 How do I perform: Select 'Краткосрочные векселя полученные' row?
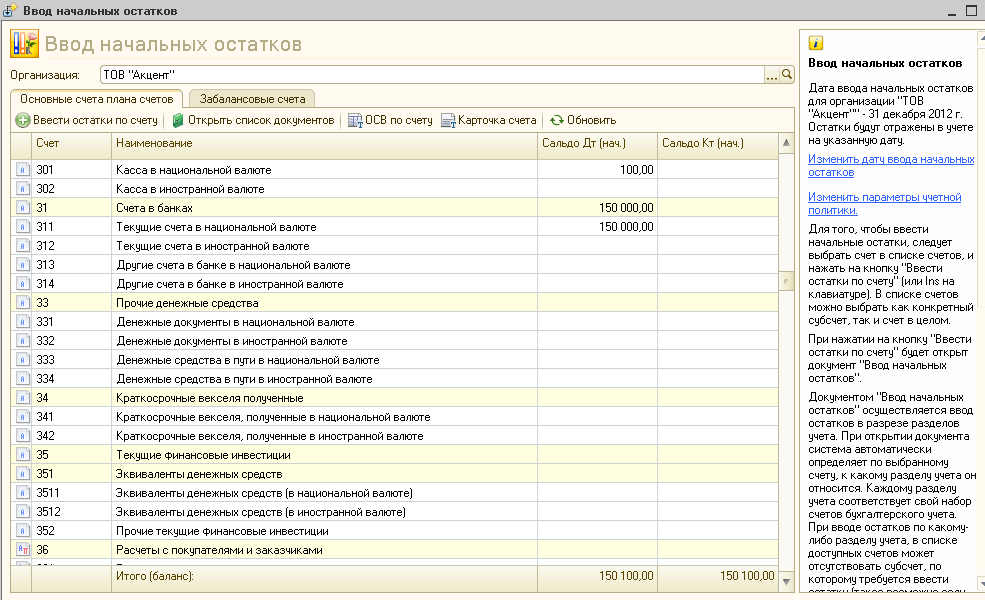395,398
